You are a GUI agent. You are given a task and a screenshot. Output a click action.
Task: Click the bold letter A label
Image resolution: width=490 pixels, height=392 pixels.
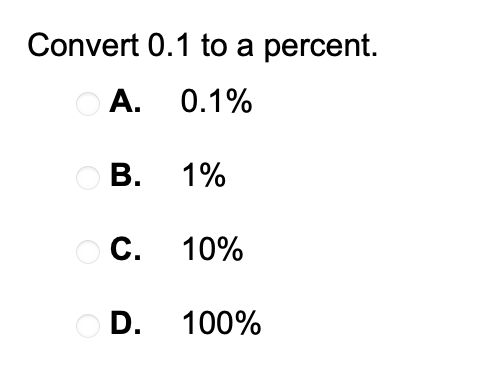pos(125,101)
